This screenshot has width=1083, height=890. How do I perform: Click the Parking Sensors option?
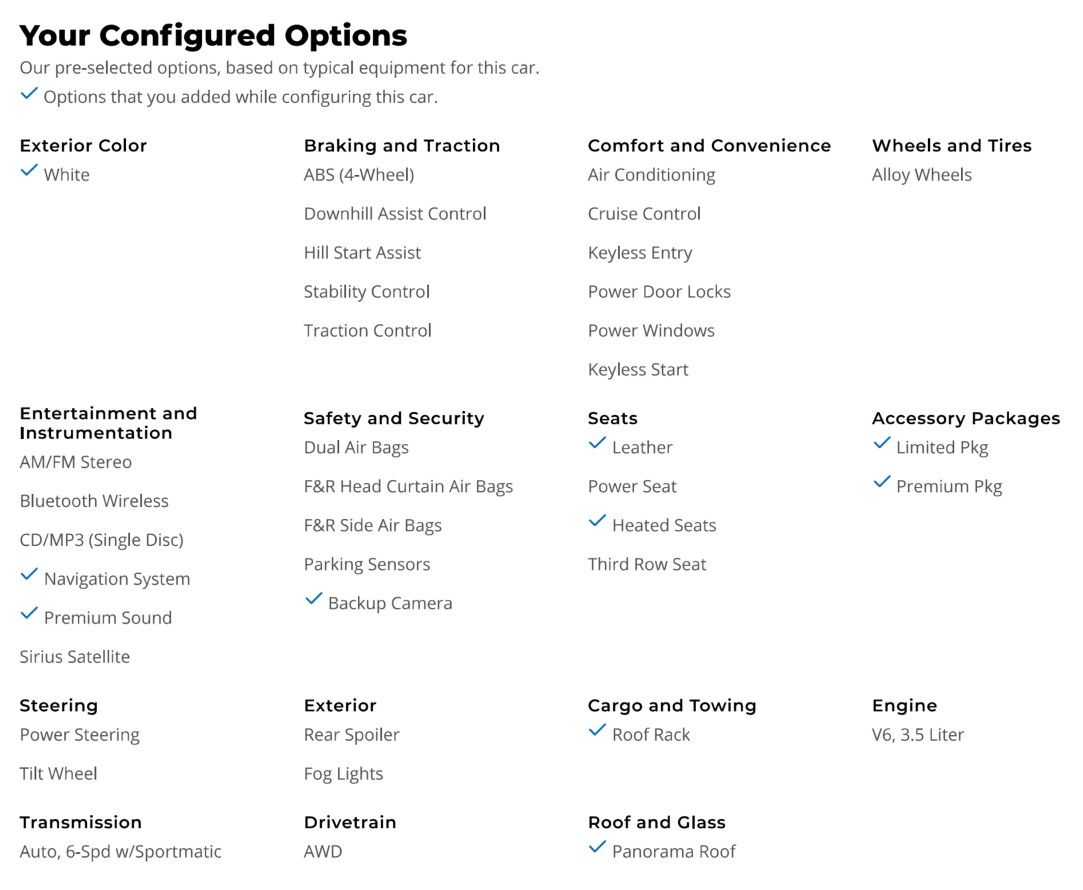tap(367, 565)
